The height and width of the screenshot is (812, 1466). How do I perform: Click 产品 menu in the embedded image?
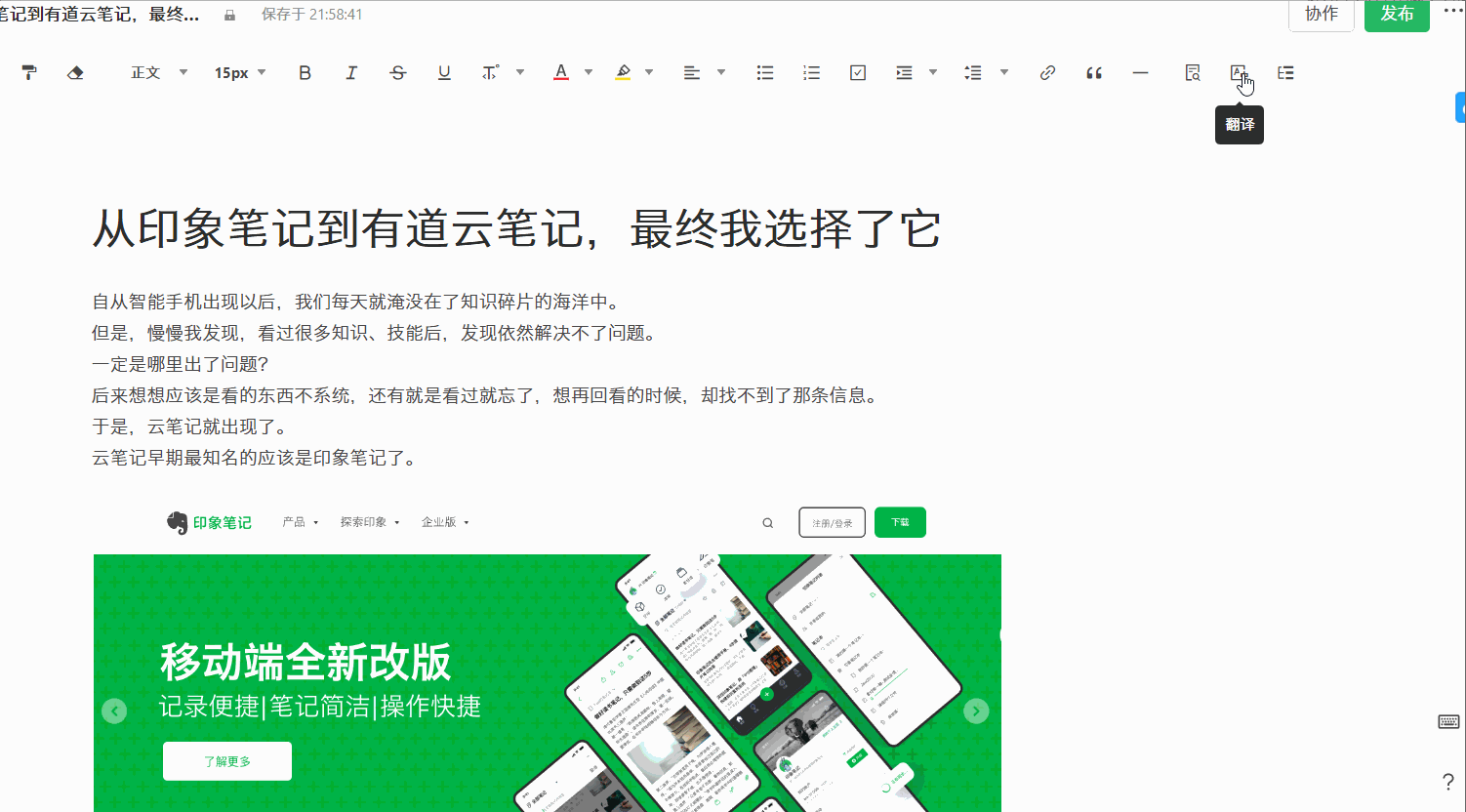point(301,522)
